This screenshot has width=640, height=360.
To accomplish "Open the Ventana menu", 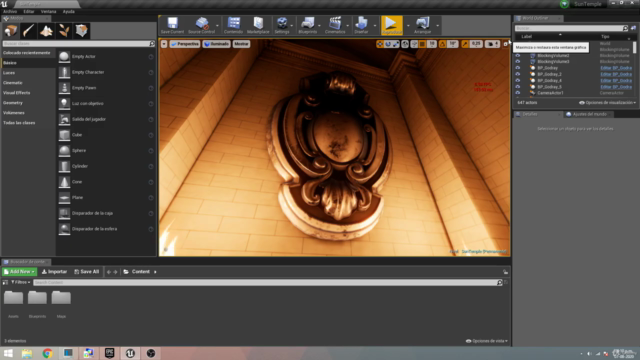I will [48, 11].
